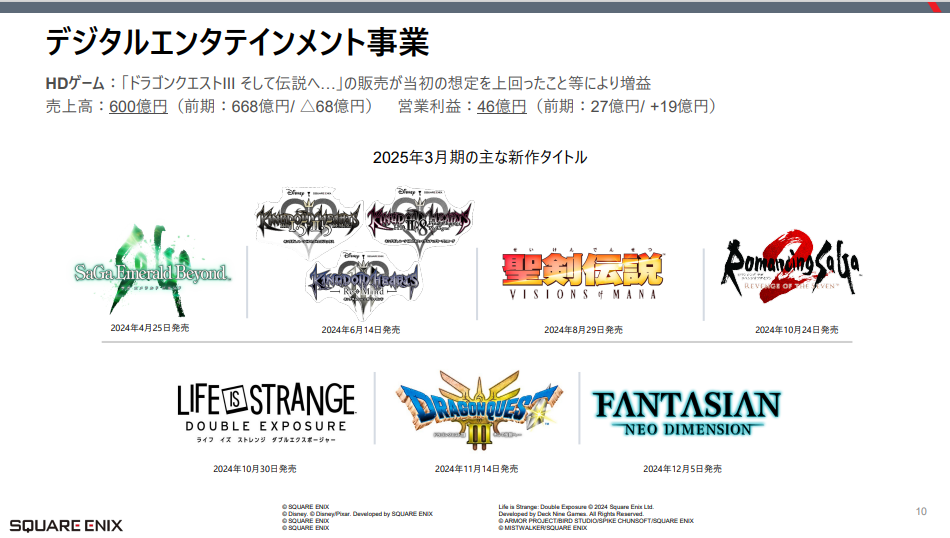Click the heading 2025年3月期の主な新作タイトル
The height and width of the screenshot is (538, 950).
pyautogui.click(x=480, y=158)
